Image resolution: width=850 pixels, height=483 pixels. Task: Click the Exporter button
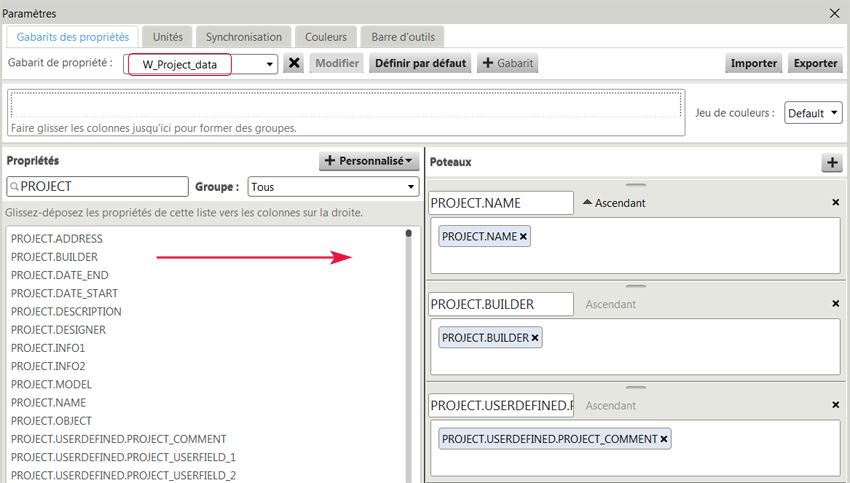(x=815, y=63)
